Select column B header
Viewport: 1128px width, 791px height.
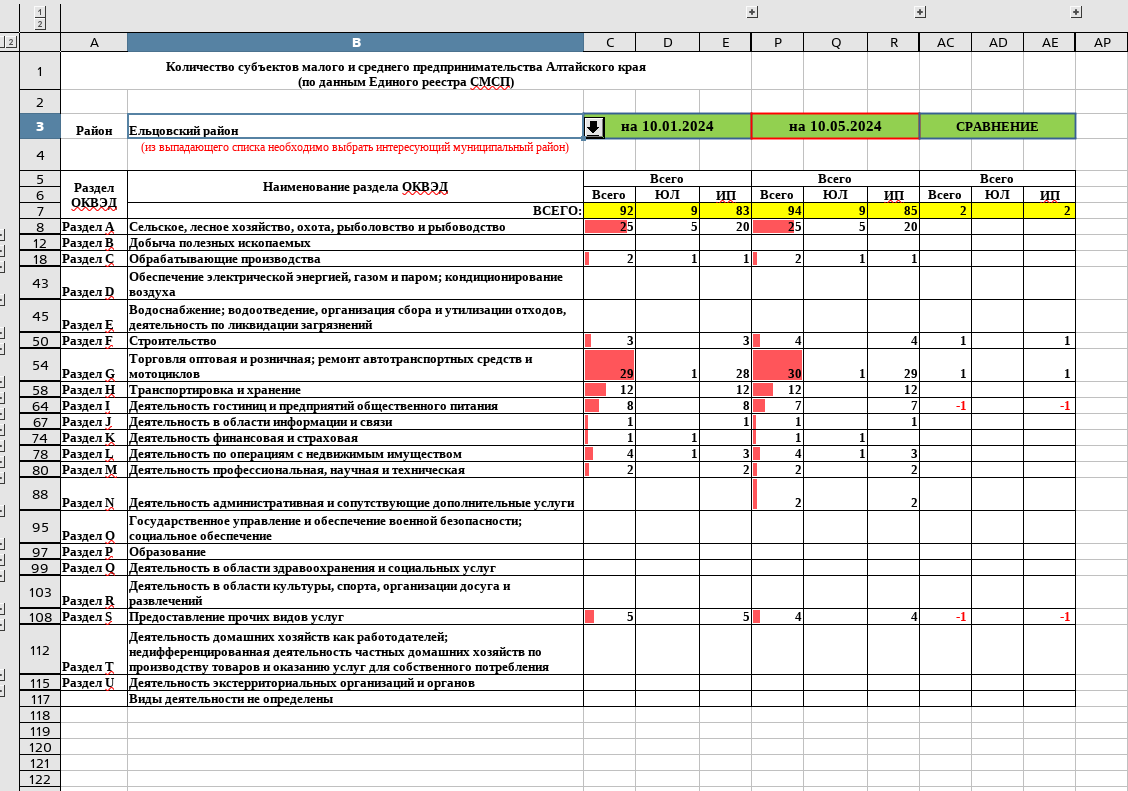(355, 42)
